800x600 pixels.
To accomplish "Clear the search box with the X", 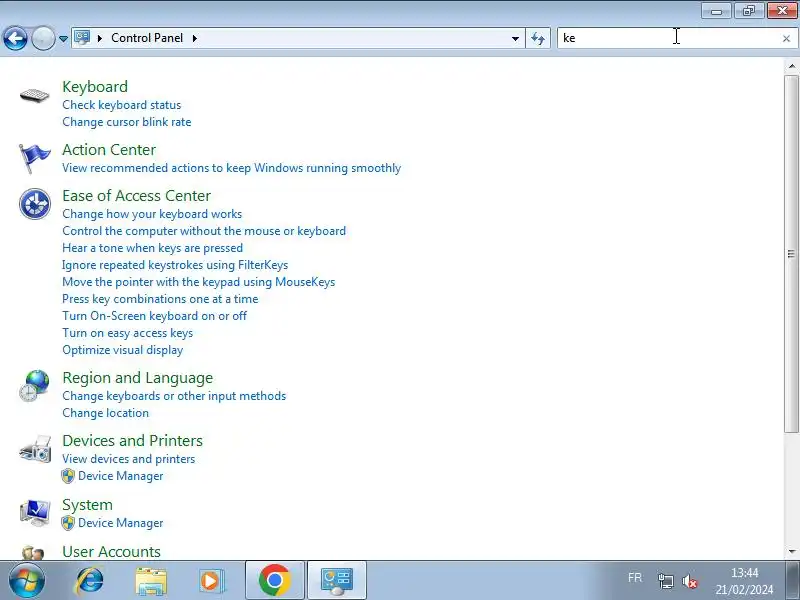I will [786, 38].
